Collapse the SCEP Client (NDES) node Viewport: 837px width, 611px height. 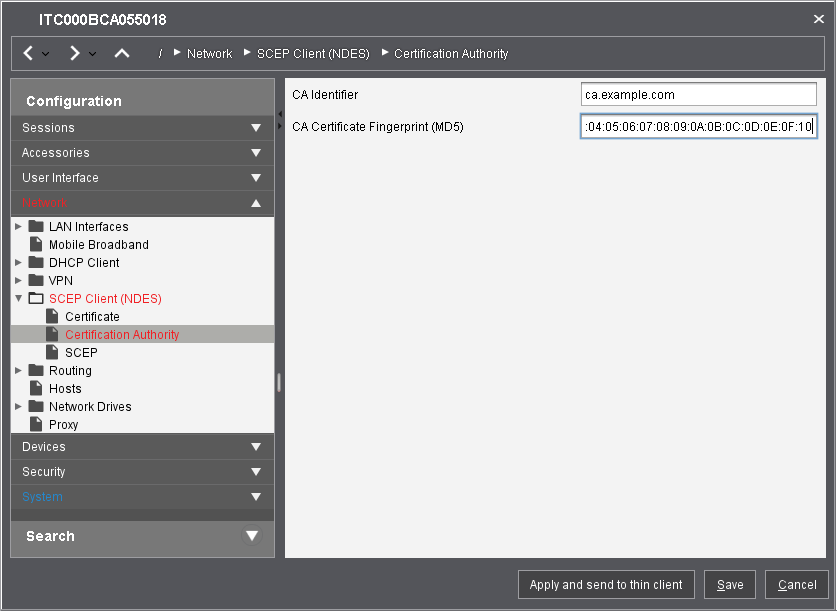(18, 299)
